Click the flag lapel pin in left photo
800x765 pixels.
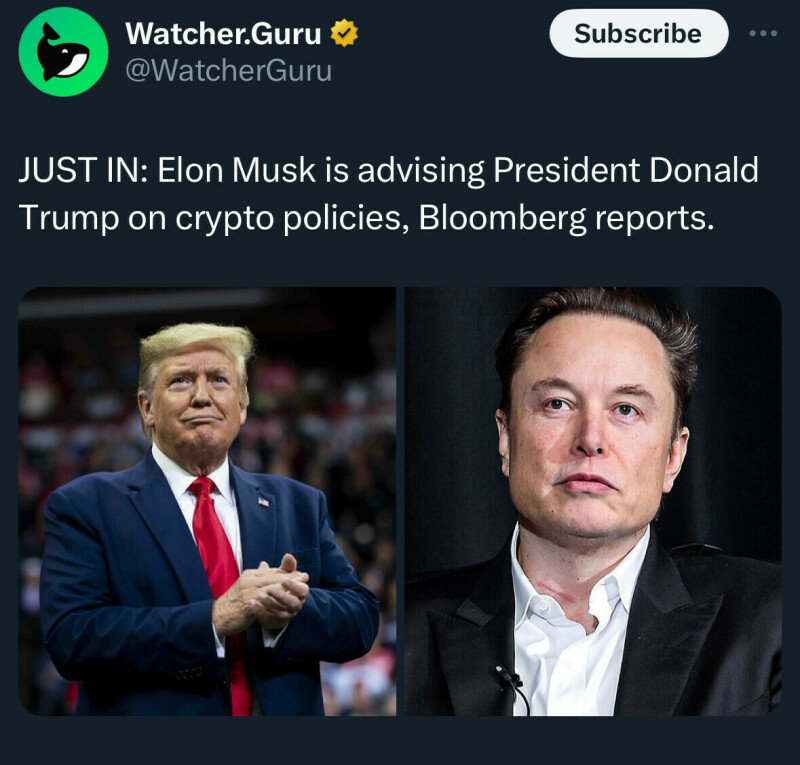(x=263, y=502)
